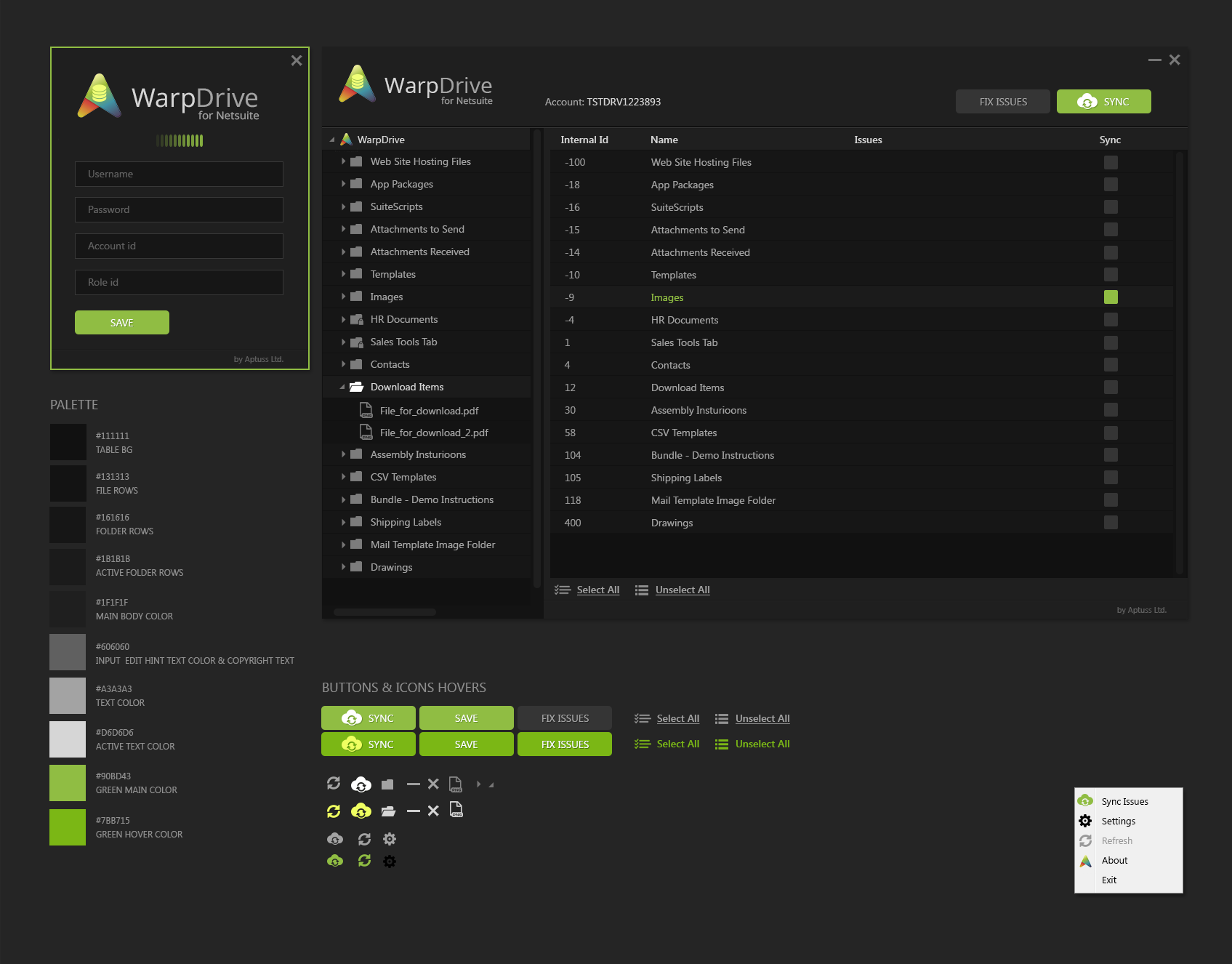Image resolution: width=1232 pixels, height=964 pixels.
Task: Click the Select All list icon below table
Action: 562,590
